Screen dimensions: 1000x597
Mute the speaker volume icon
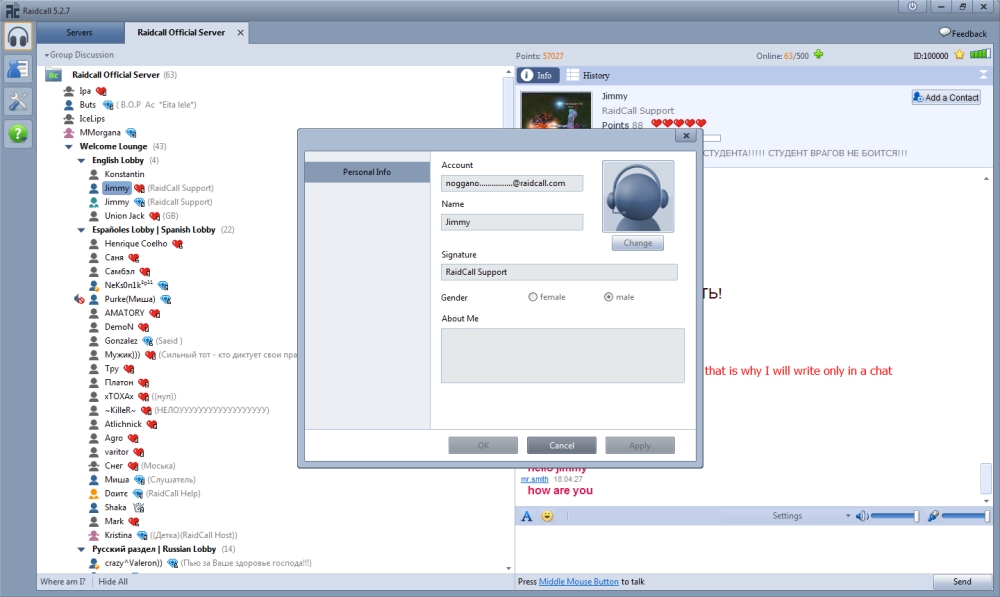(861, 516)
